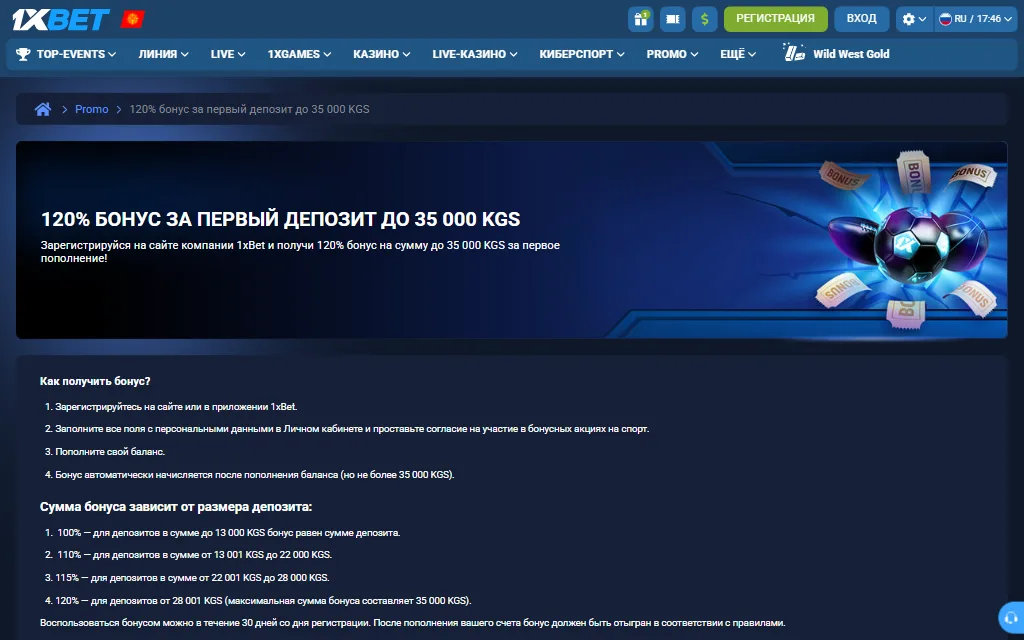Viewport: 1024px width, 640px height.
Task: Open the gift bonuses icon
Action: click(x=641, y=19)
